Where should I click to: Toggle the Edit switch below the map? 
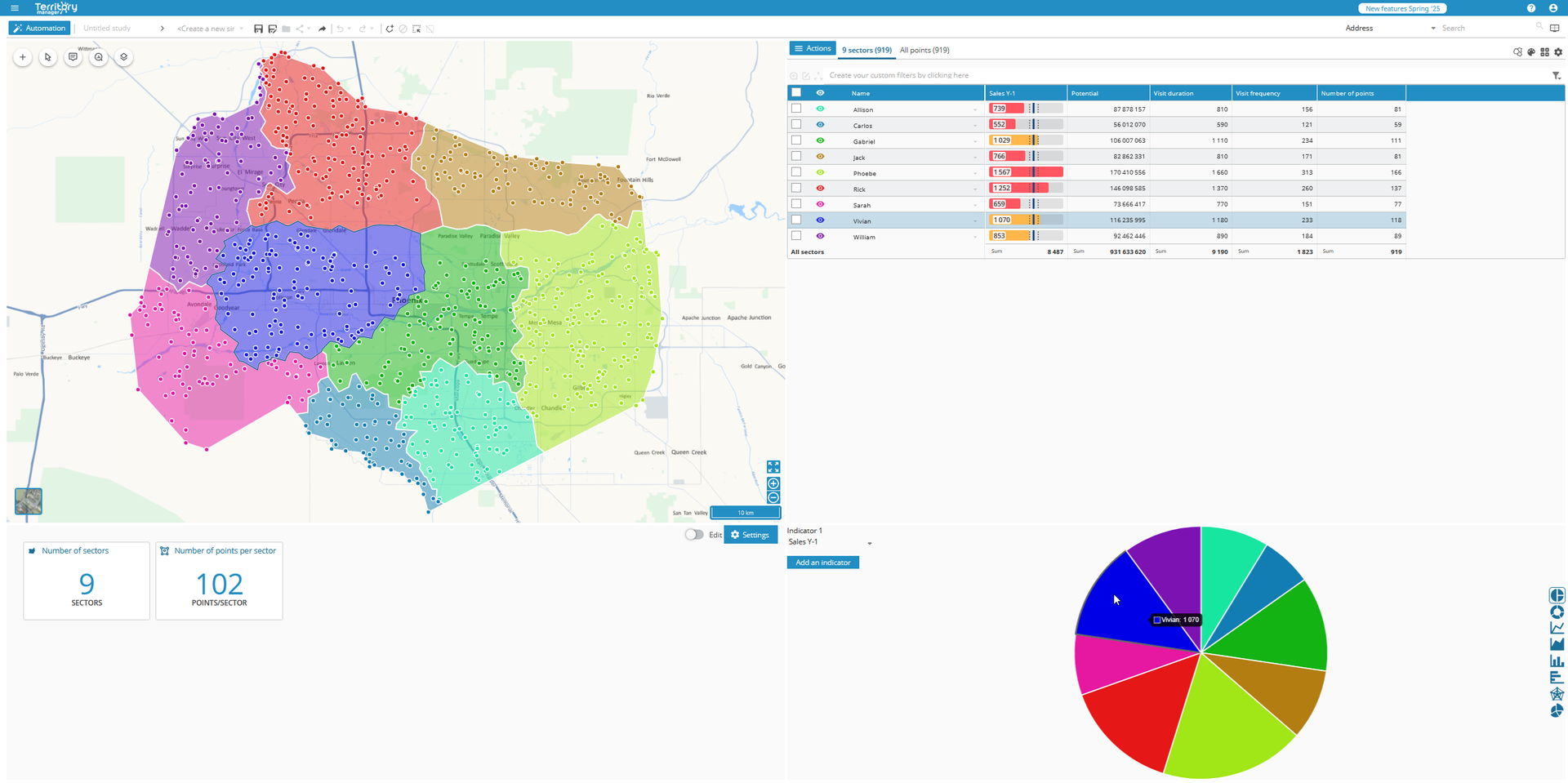pyautogui.click(x=694, y=535)
